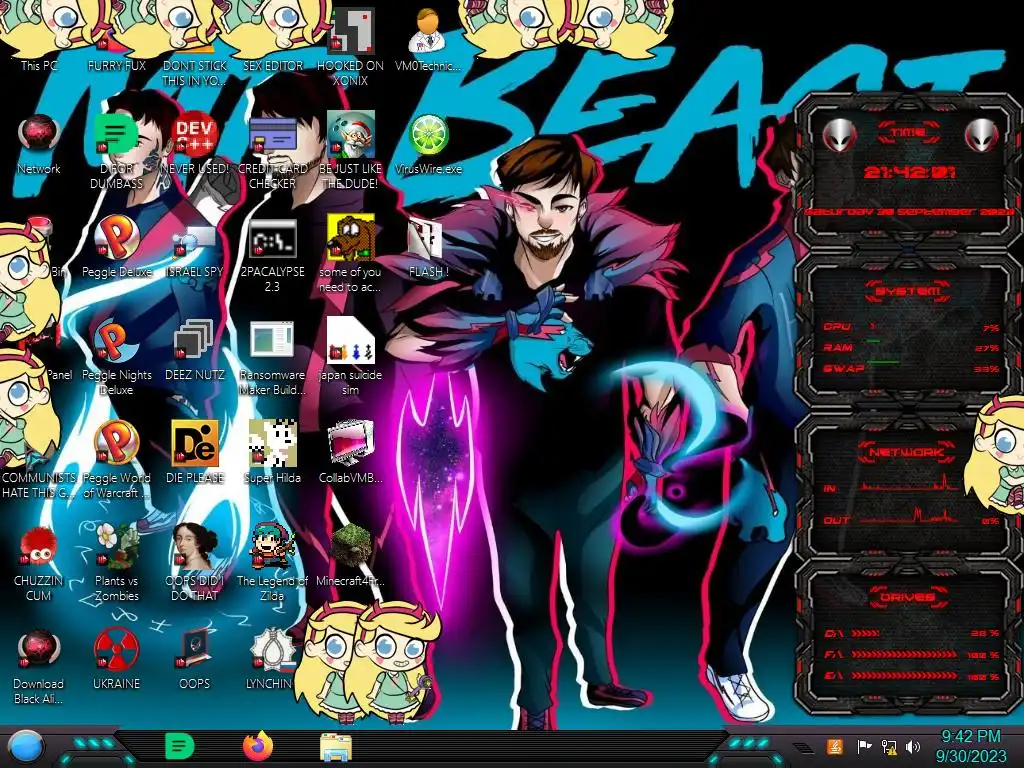The width and height of the screenshot is (1024, 768).
Task: Open the DIE PLEASE De icon
Action: pyautogui.click(x=195, y=452)
